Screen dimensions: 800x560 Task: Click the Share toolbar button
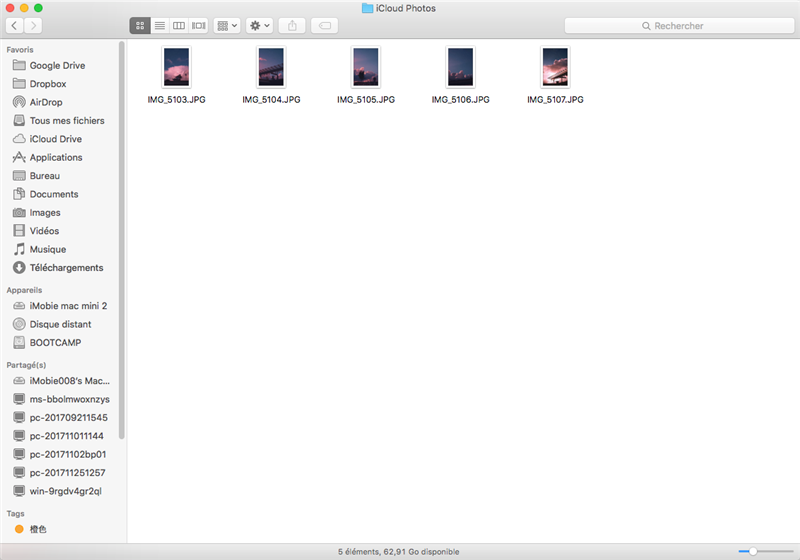[x=292, y=26]
